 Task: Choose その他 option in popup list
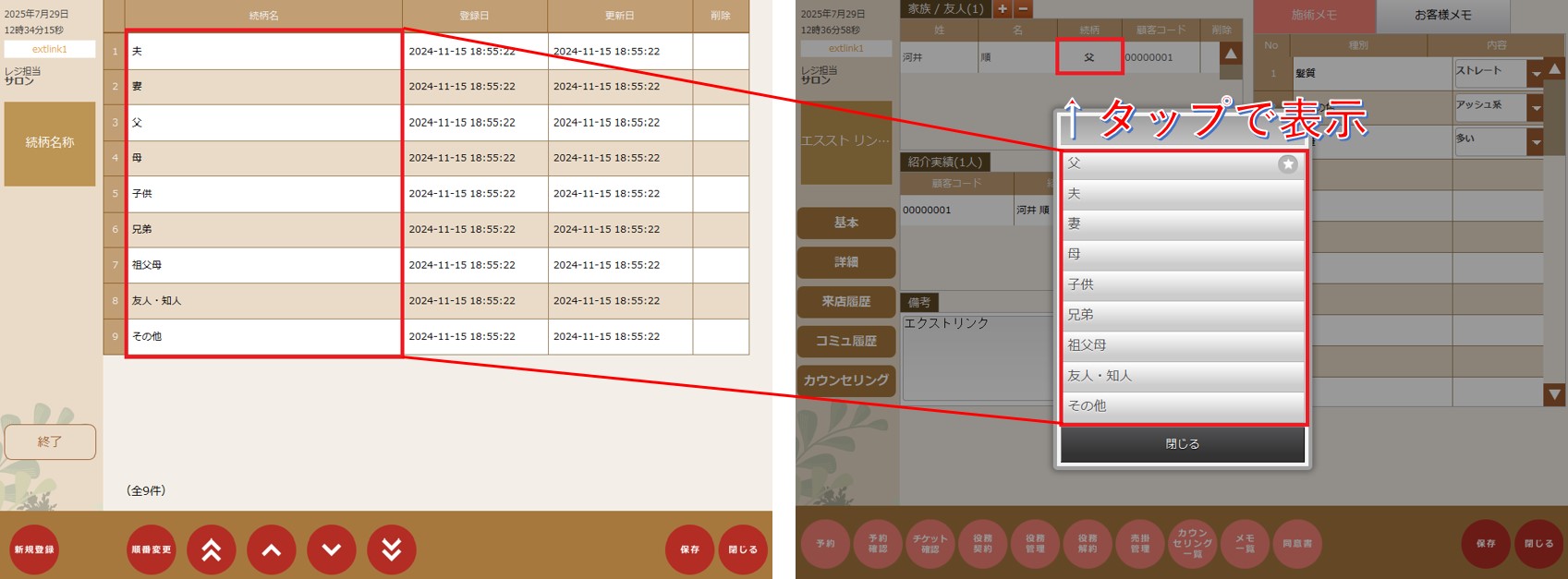pyautogui.click(x=1183, y=405)
